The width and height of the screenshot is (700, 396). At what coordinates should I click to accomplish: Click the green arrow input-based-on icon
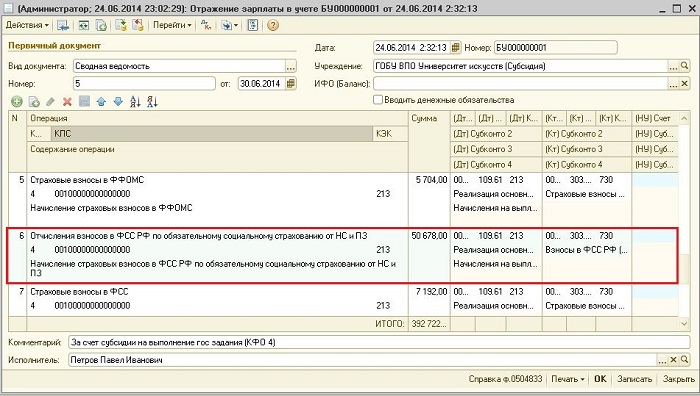click(x=121, y=25)
